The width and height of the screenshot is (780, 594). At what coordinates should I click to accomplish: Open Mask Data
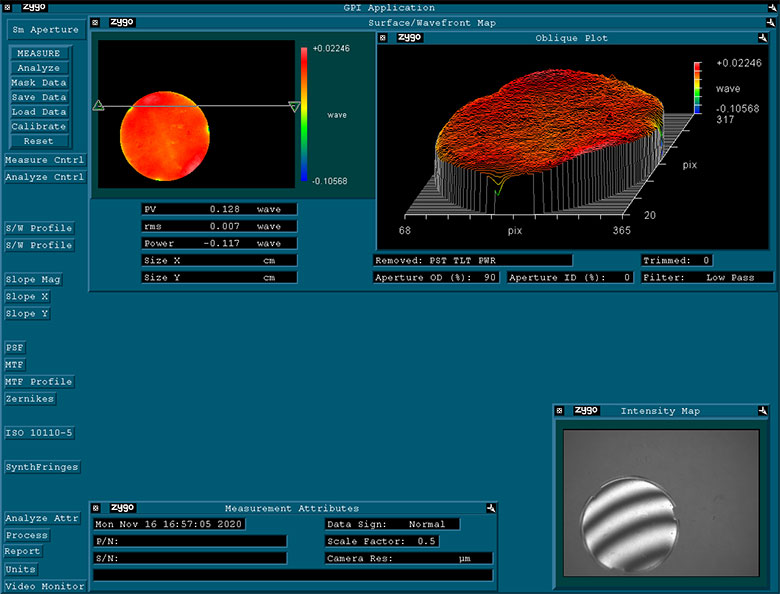point(39,83)
